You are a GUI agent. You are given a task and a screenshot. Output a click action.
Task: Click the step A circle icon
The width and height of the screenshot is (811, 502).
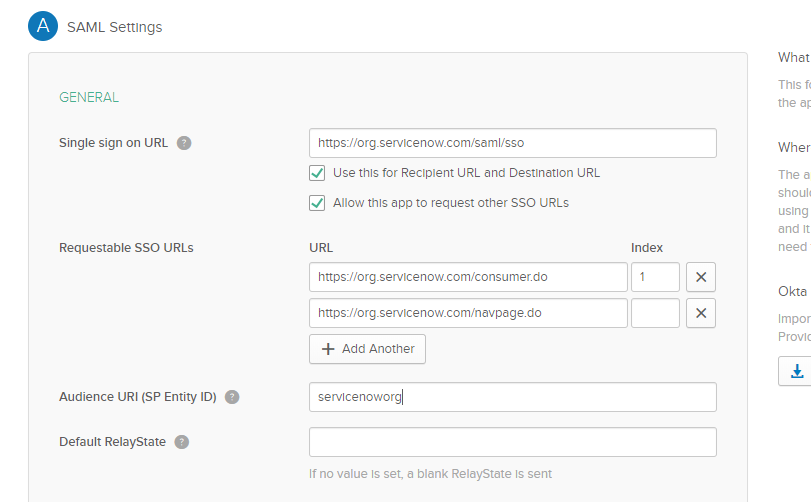click(x=42, y=27)
